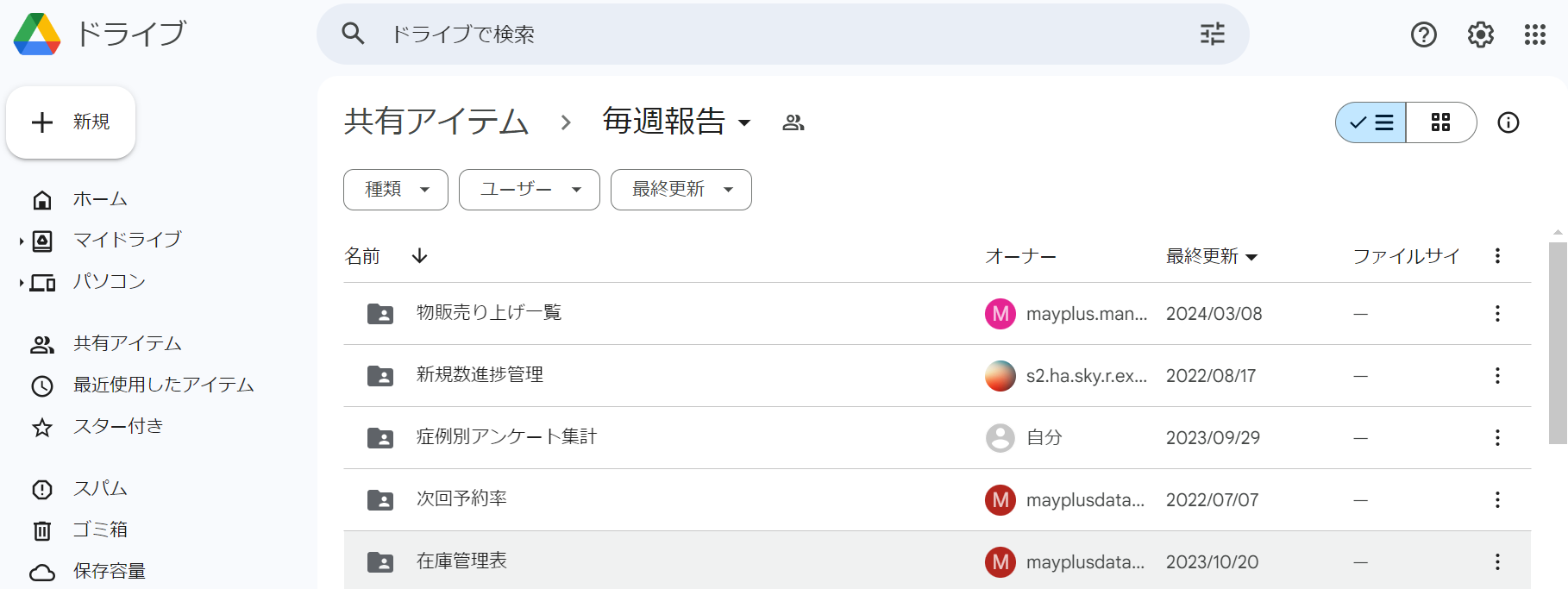This screenshot has width=1568, height=589.
Task: Open the Google apps grid launcher
Action: [x=1534, y=34]
